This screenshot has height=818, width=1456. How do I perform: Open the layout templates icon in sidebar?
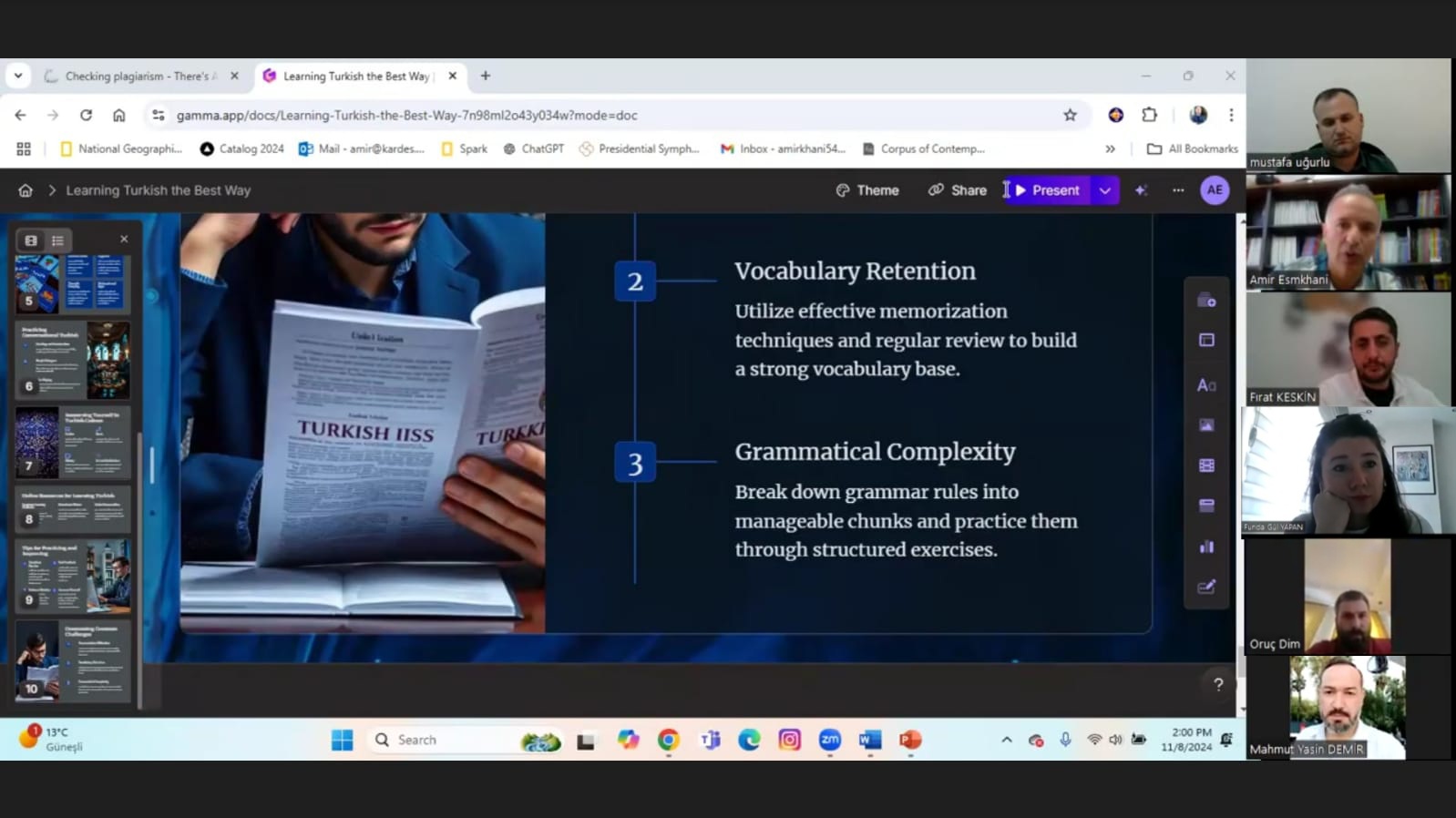pos(1206,340)
